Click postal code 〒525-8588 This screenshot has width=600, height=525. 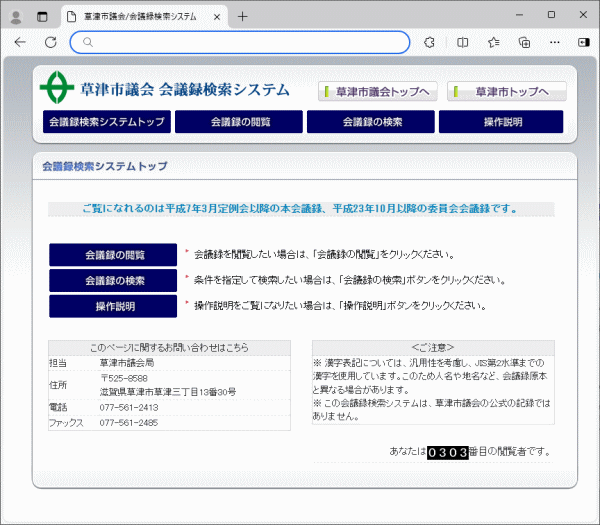pos(124,378)
